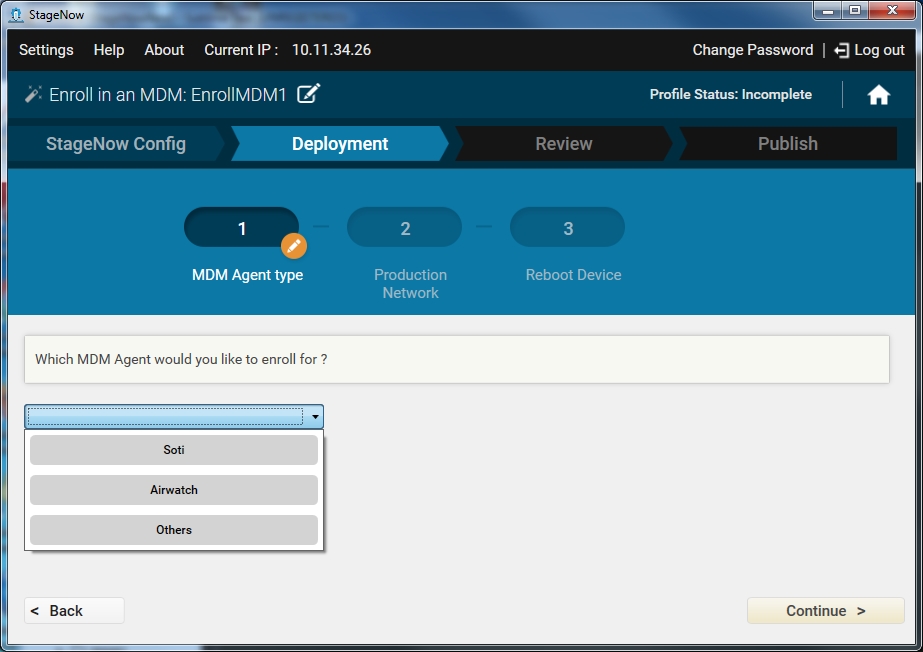923x652 pixels.
Task: Open the Help menu
Action: click(109, 50)
